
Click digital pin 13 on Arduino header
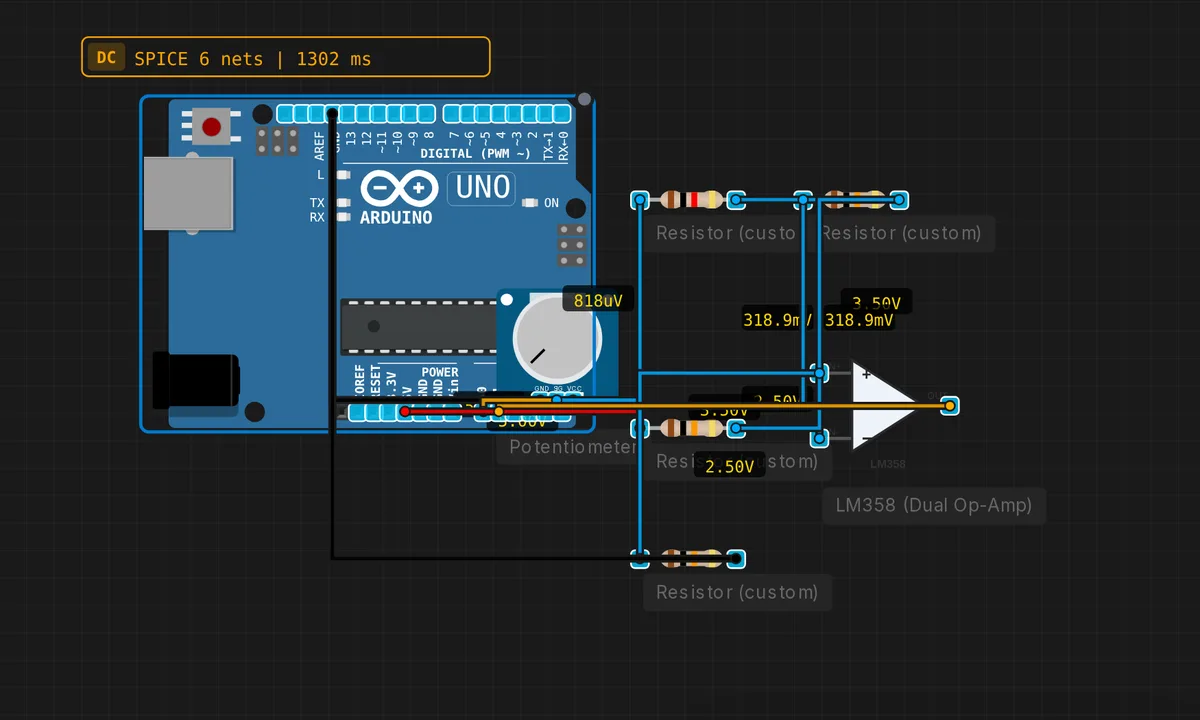pyautogui.click(x=348, y=114)
